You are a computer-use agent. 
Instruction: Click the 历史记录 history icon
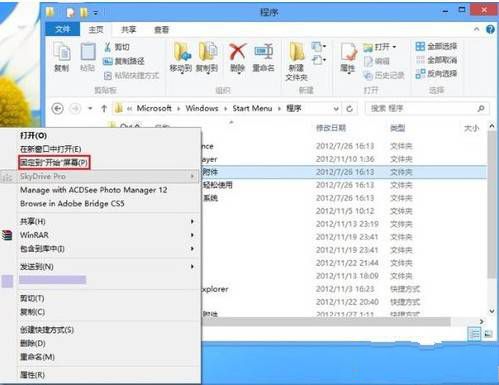coord(368,76)
